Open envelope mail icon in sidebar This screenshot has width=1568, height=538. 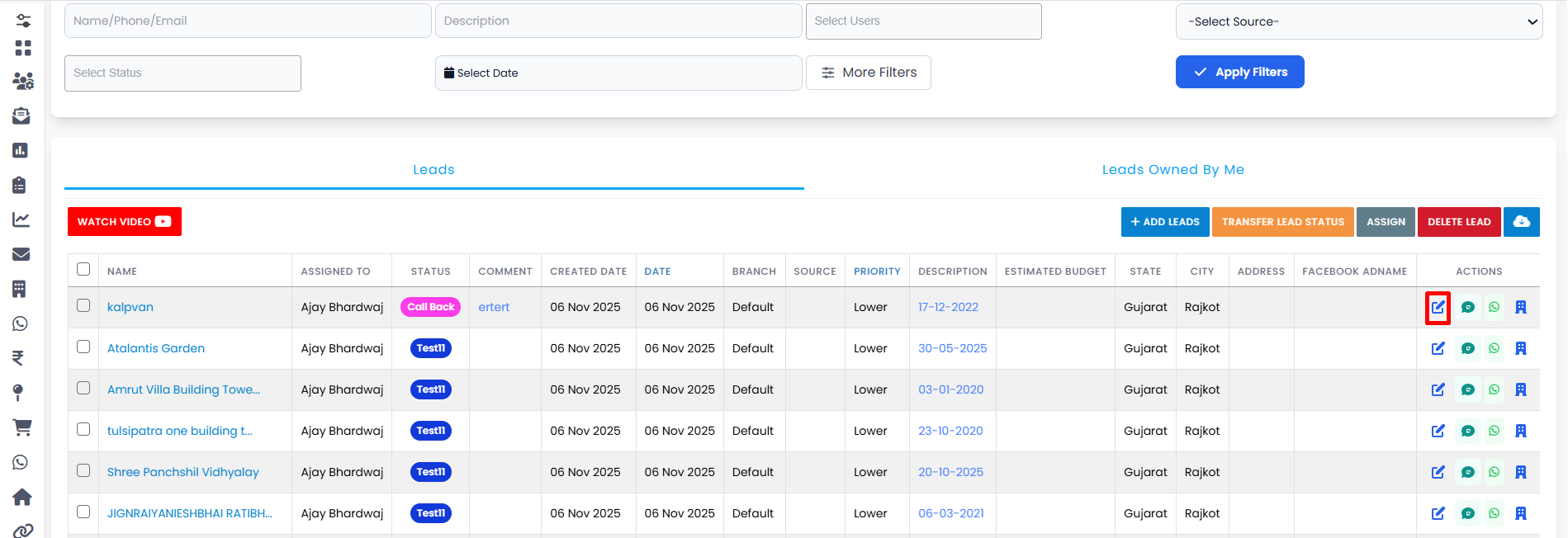[x=21, y=254]
